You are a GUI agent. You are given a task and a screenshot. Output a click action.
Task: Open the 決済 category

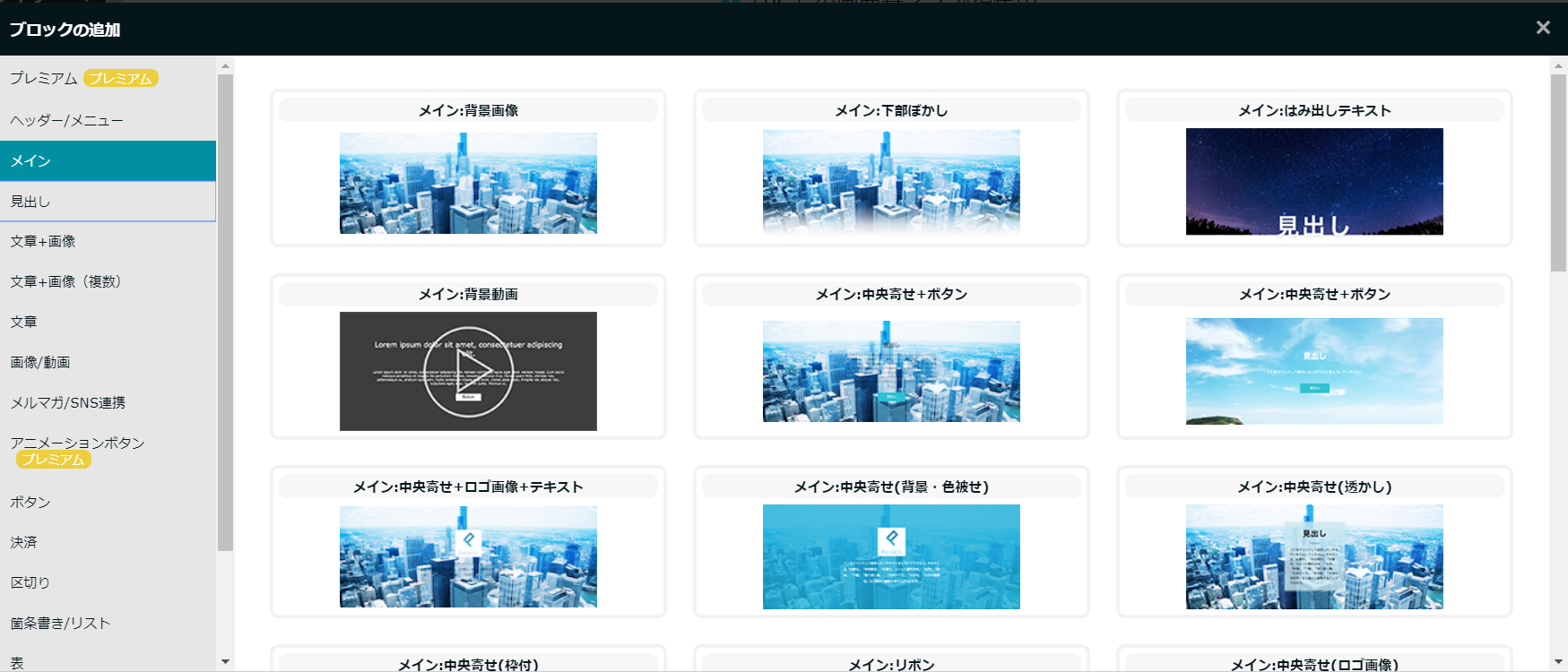click(x=108, y=542)
